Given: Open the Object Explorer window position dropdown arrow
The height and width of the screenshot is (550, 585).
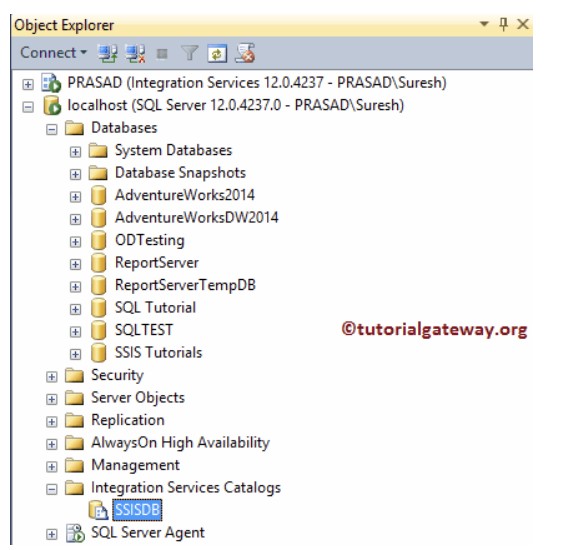Looking at the screenshot, I should 484,24.
